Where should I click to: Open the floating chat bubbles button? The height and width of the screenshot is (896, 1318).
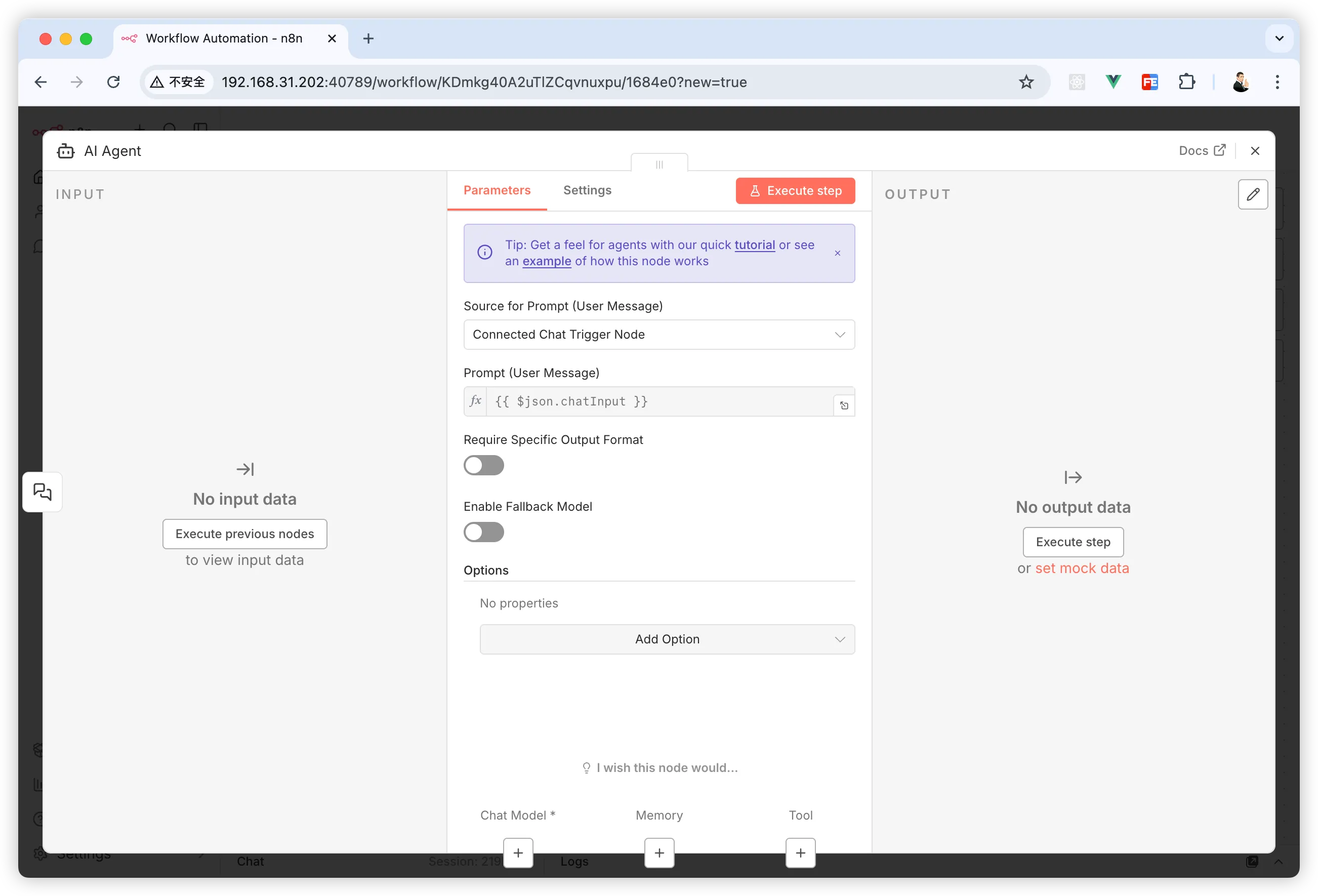click(43, 492)
